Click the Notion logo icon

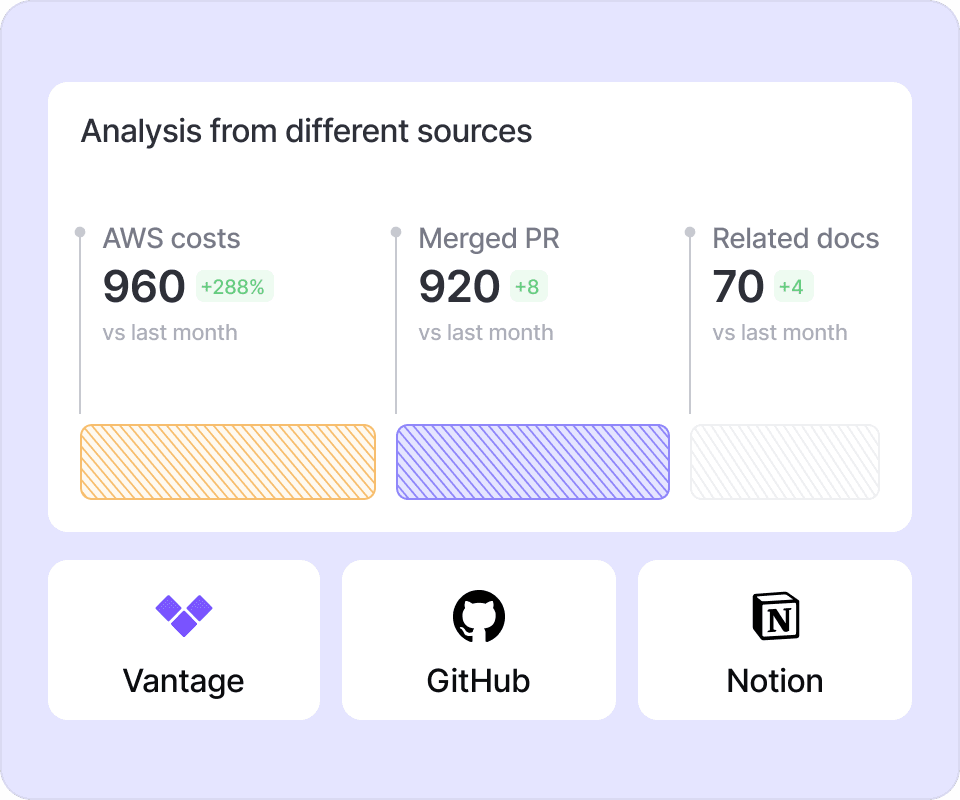click(775, 615)
